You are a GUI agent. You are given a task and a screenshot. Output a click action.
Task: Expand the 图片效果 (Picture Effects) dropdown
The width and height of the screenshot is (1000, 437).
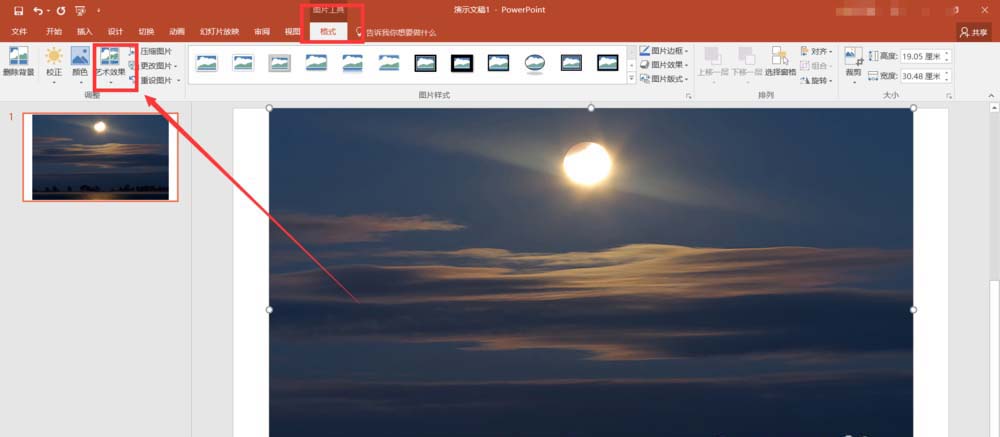664,65
